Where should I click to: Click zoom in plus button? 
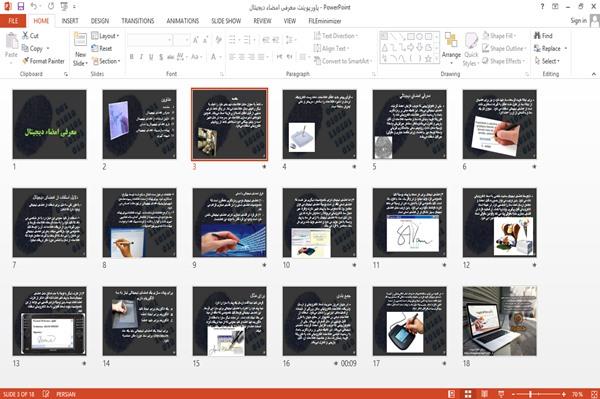pyautogui.click(x=564, y=394)
